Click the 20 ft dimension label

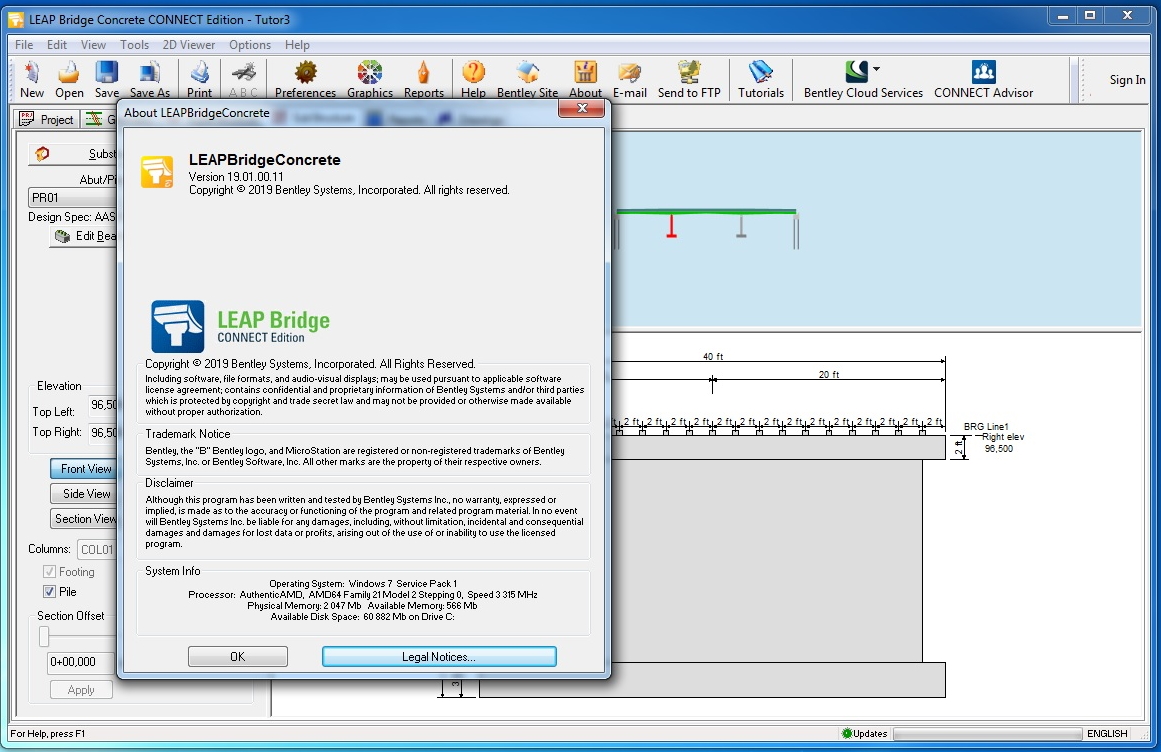(x=829, y=375)
